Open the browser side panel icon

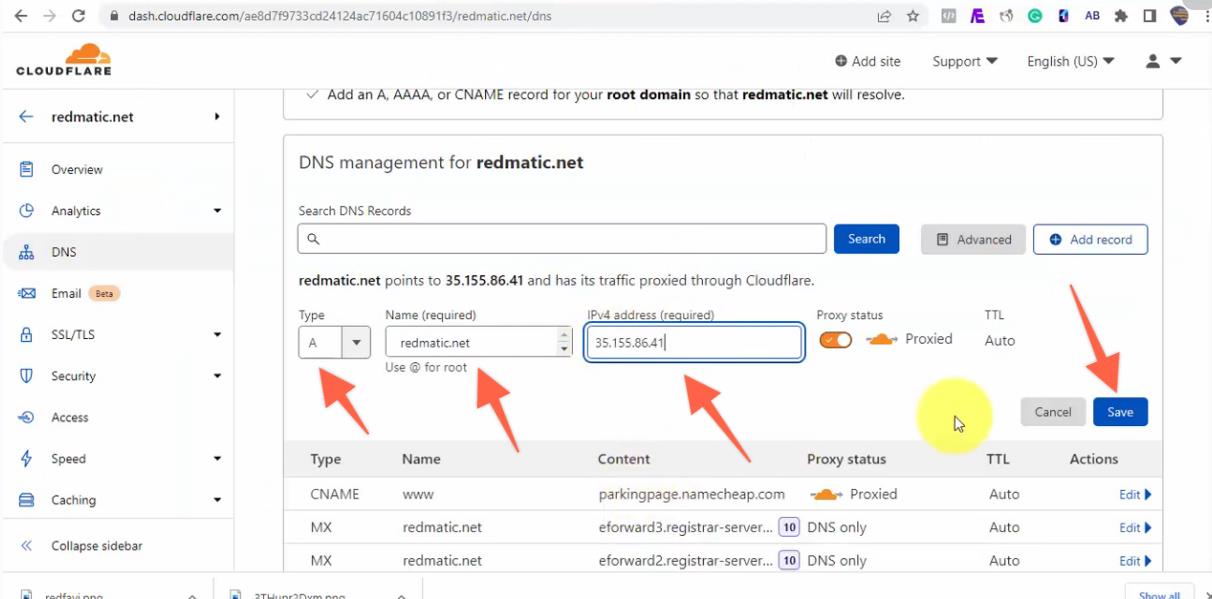tap(1150, 16)
